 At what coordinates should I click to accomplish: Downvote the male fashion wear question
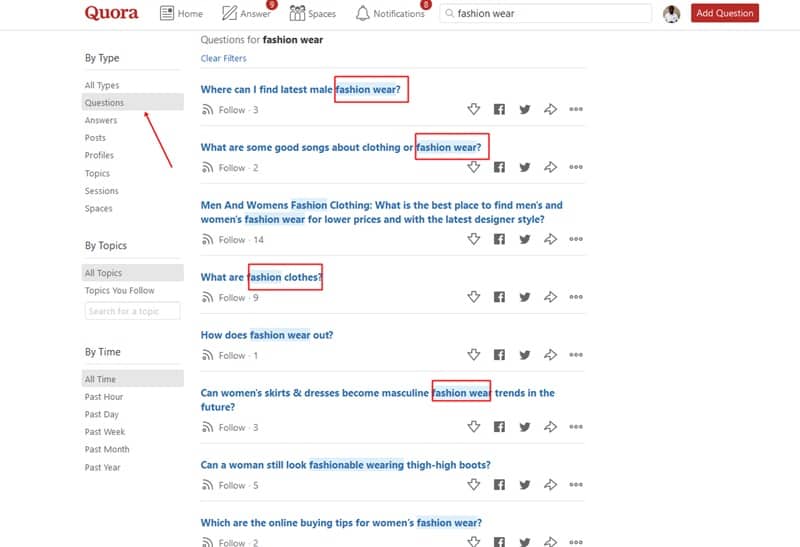coord(474,110)
